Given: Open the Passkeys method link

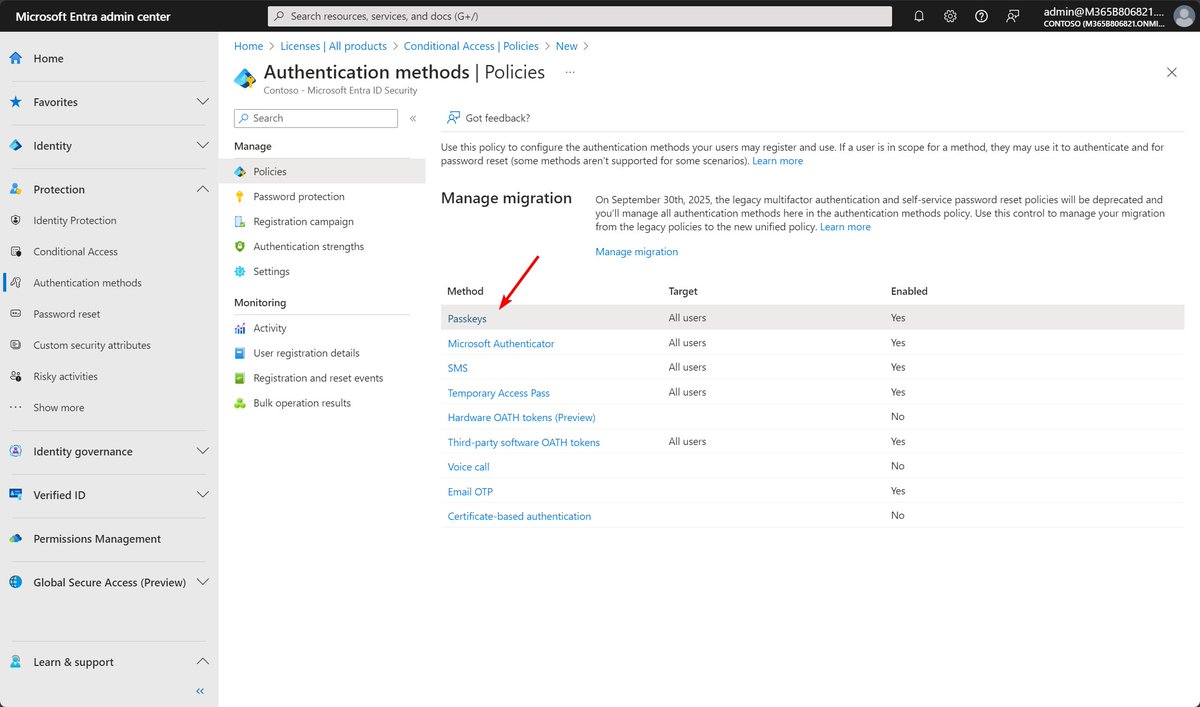Looking at the screenshot, I should [x=467, y=318].
